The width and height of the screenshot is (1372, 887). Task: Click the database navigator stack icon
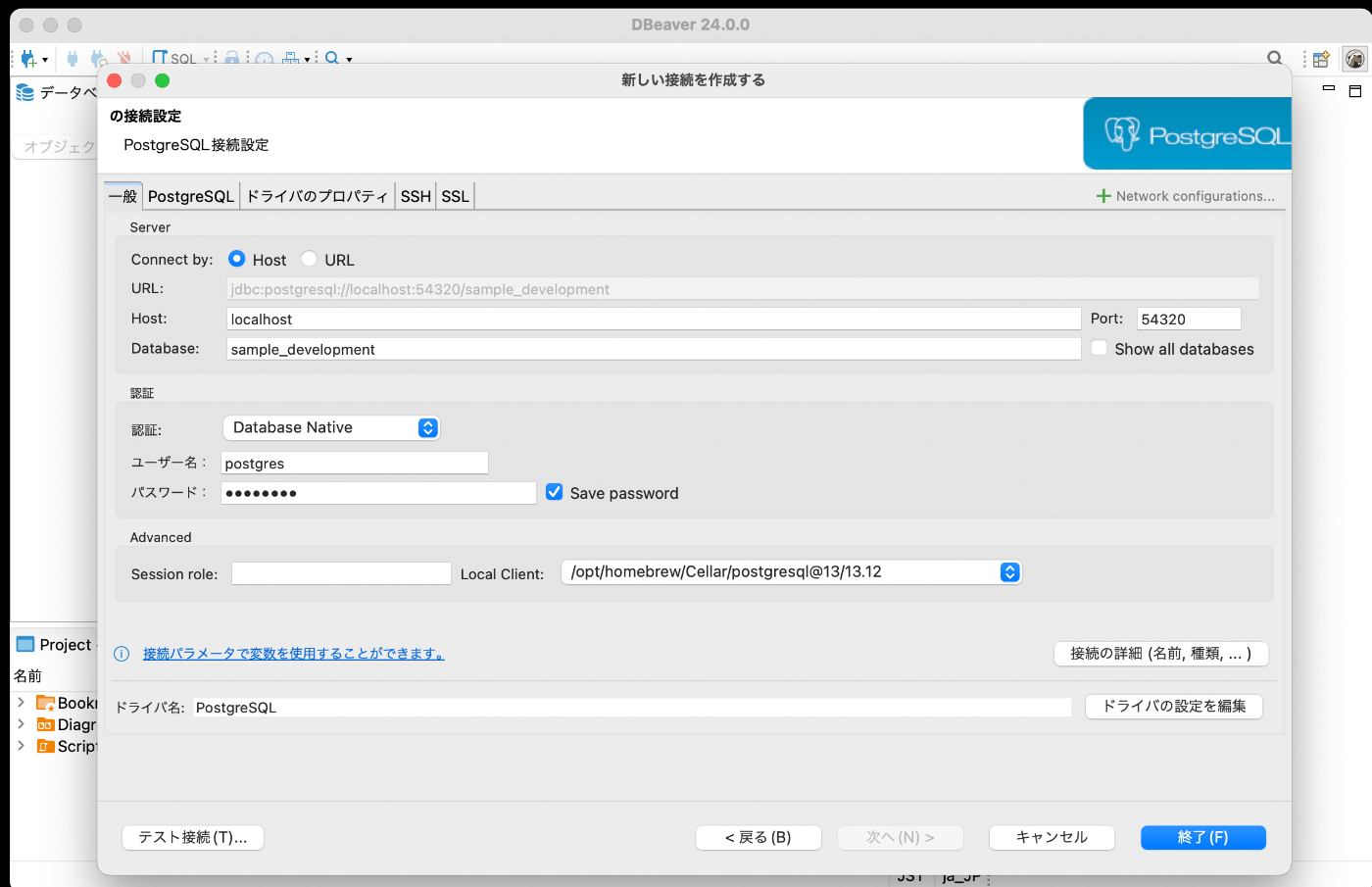click(x=25, y=92)
